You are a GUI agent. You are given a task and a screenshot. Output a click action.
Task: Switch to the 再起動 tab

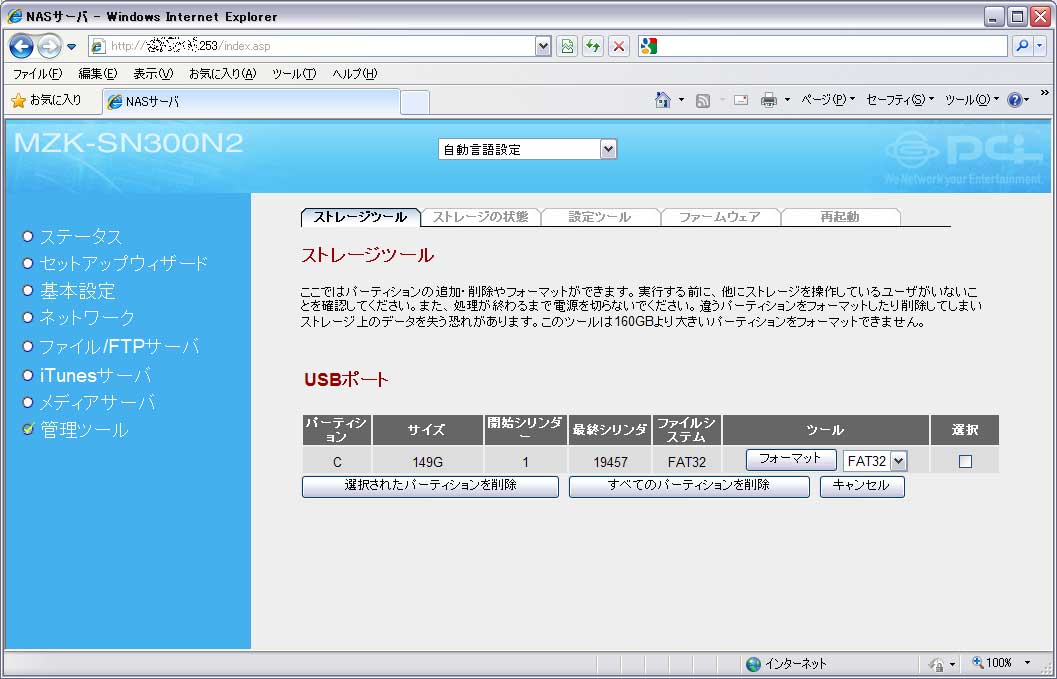(840, 217)
